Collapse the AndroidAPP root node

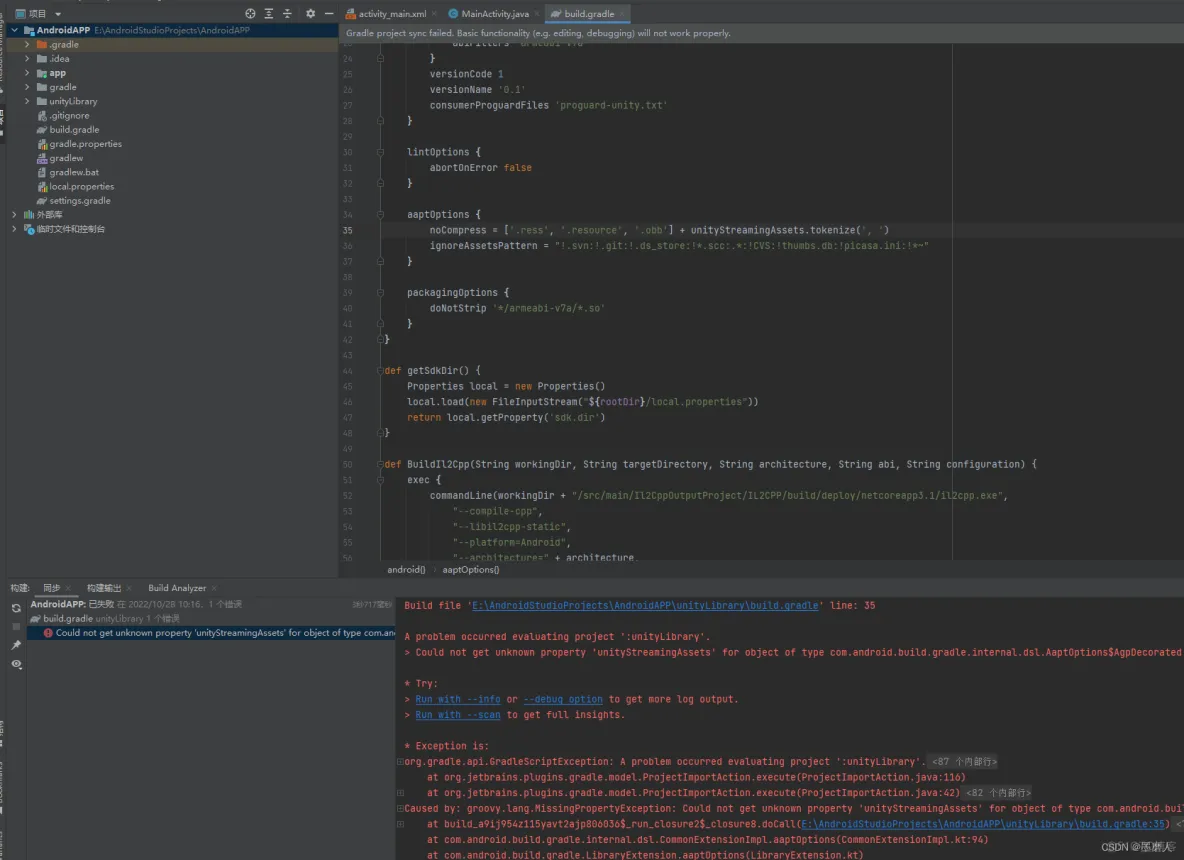[x=14, y=30]
